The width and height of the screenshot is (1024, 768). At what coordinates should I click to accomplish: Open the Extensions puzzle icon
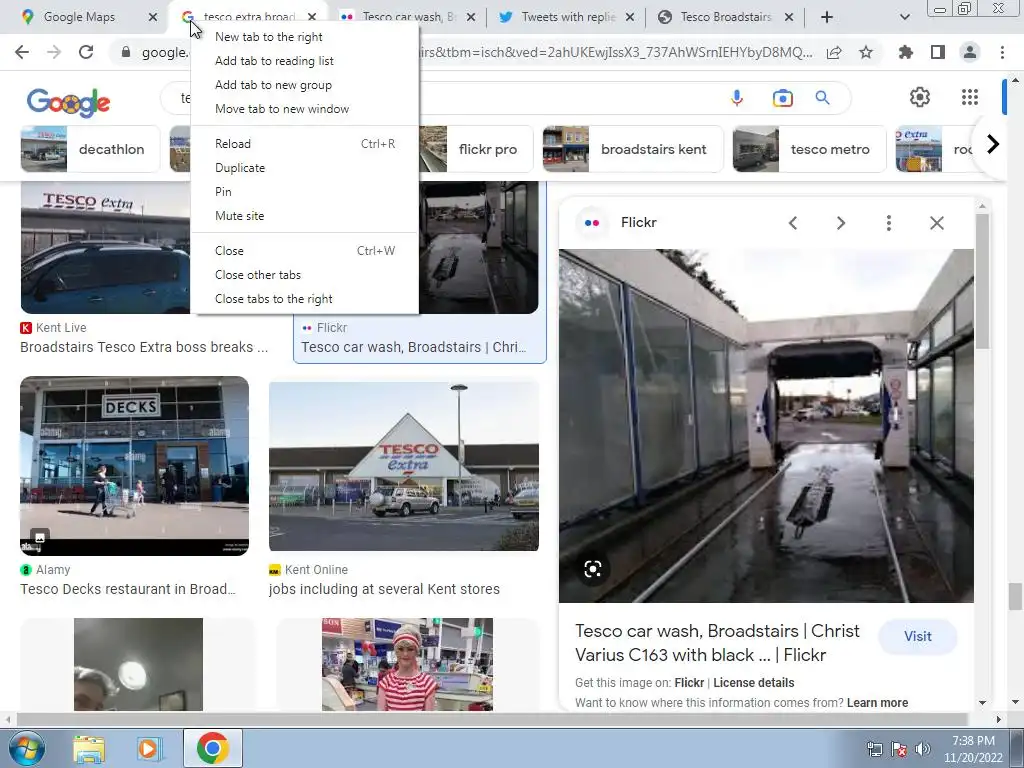coord(906,52)
